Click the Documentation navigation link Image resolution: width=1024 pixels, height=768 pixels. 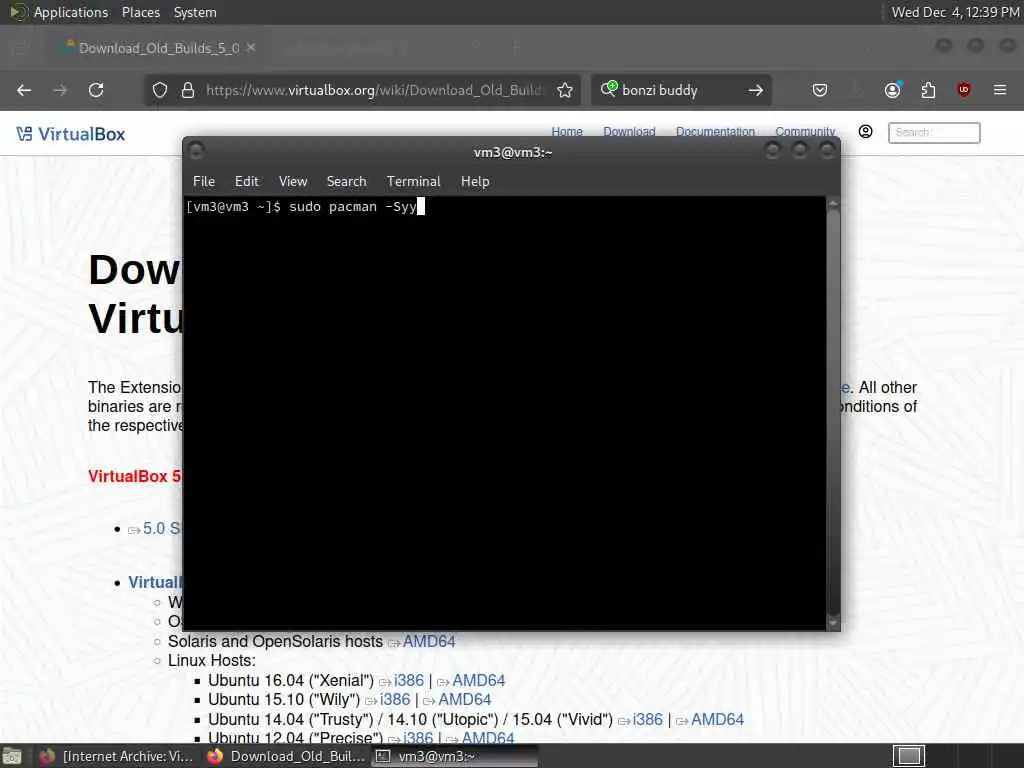pyautogui.click(x=715, y=132)
